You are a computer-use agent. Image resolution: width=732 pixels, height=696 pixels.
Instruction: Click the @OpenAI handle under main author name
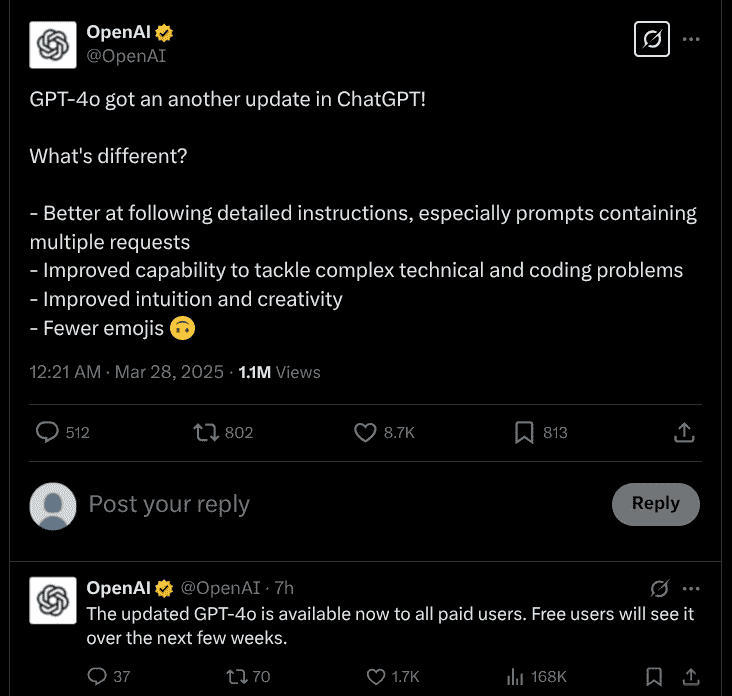point(126,56)
